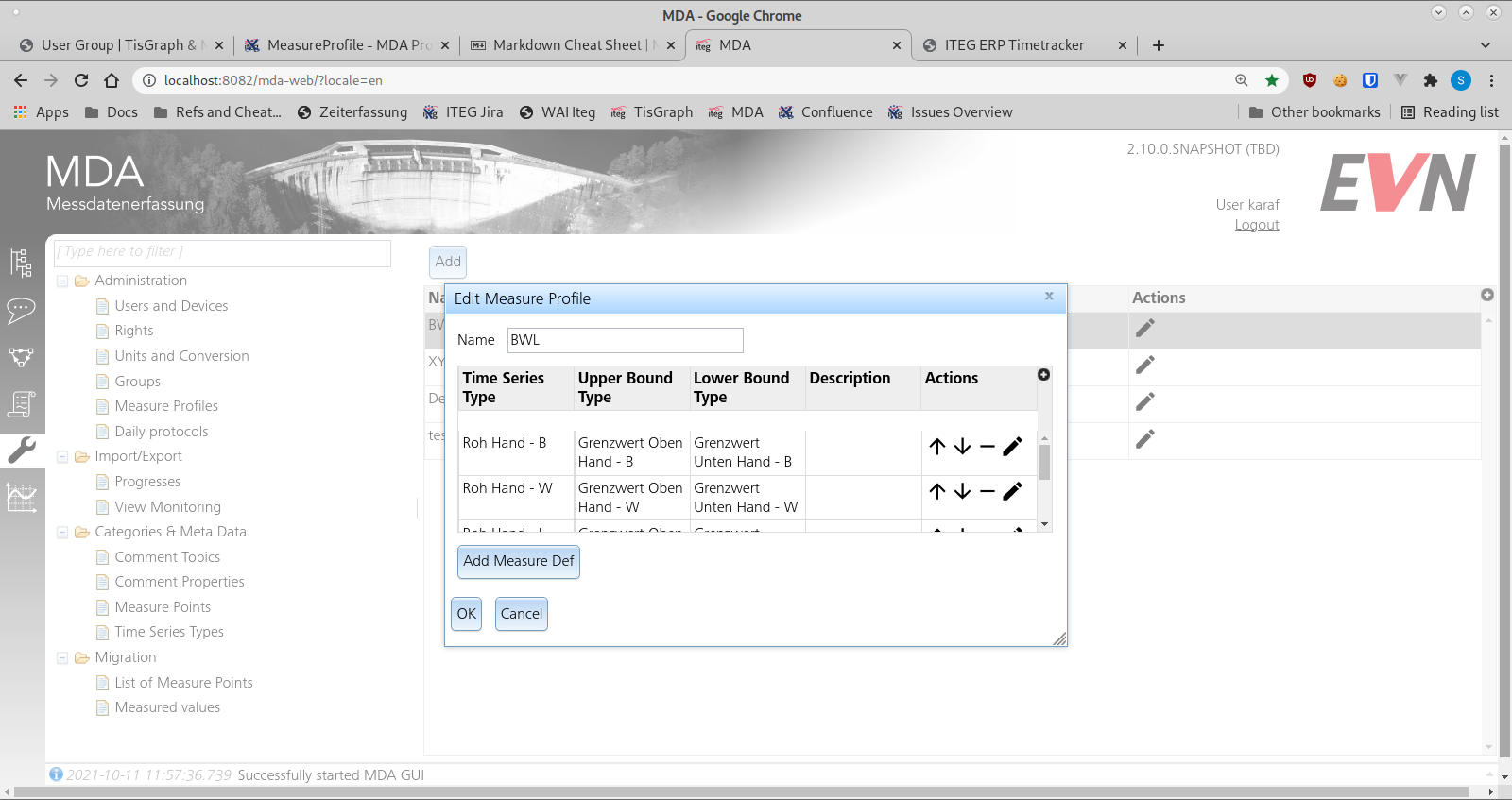Click the dialog table scroll down arrow
The height and width of the screenshot is (800, 1512).
pyautogui.click(x=1044, y=524)
